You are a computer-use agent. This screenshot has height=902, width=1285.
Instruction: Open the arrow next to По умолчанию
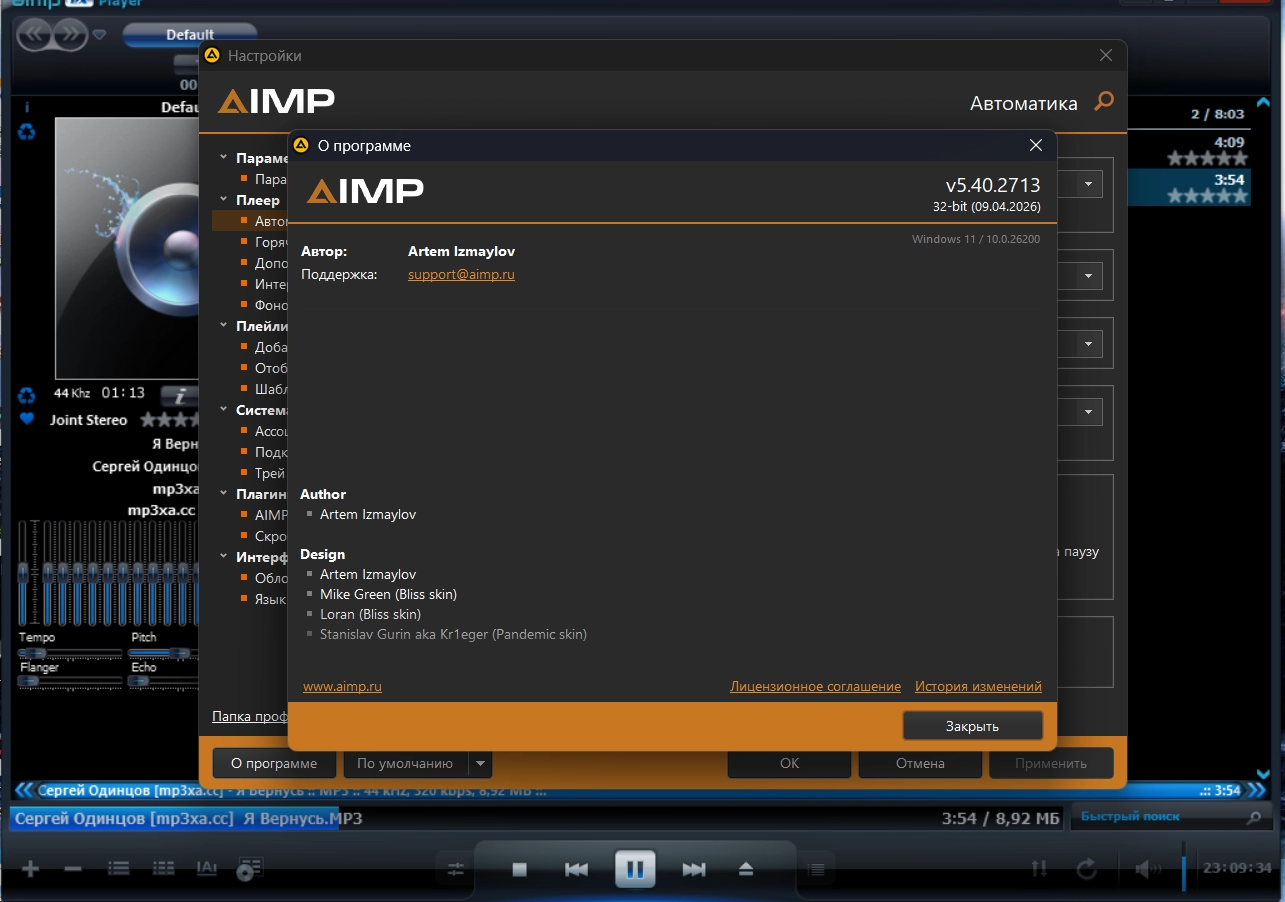480,764
